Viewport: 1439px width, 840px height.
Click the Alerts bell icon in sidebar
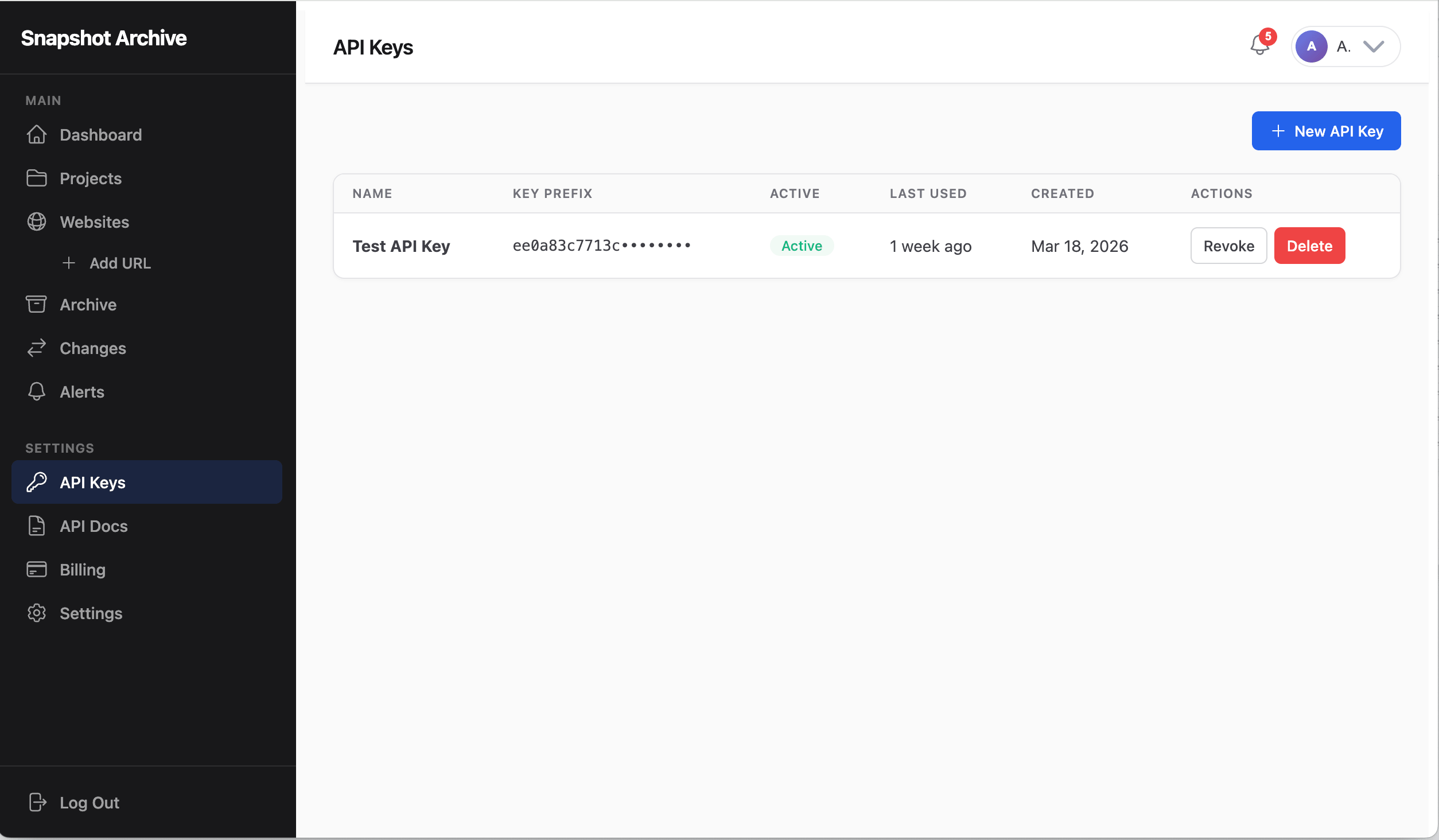click(37, 391)
